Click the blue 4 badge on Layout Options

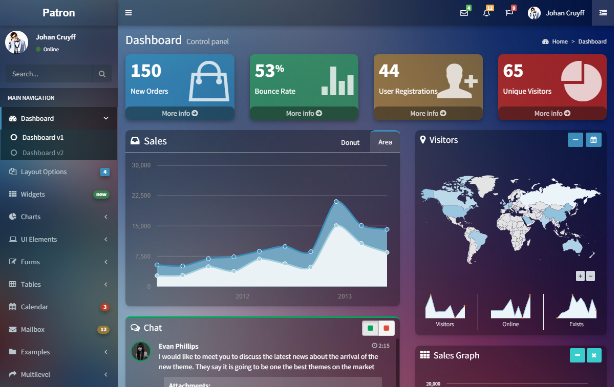(105, 172)
